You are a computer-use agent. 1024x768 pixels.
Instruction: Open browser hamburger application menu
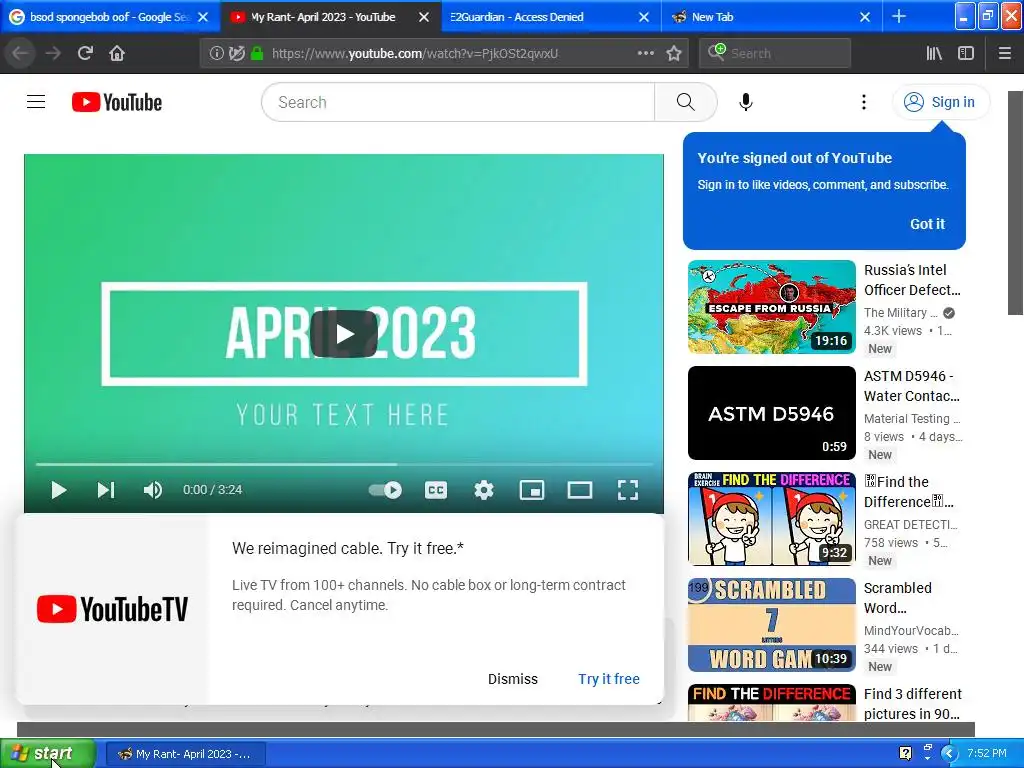tap(1004, 53)
